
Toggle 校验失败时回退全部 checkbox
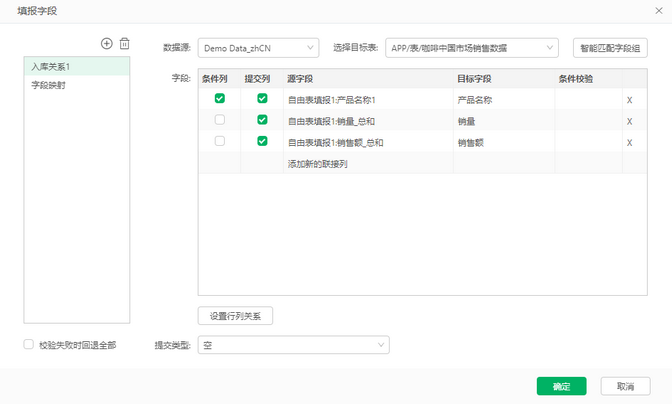pos(29,345)
